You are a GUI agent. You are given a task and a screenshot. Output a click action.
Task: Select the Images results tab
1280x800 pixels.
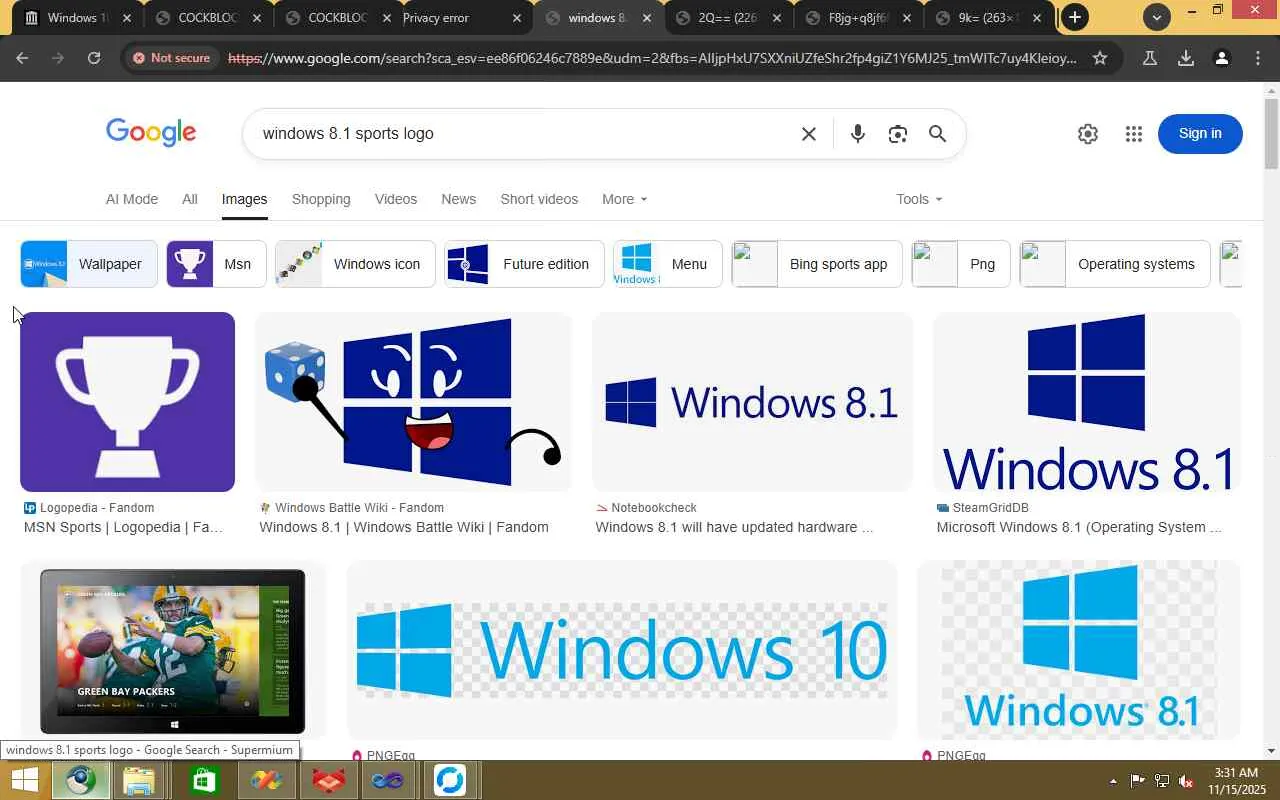[244, 199]
